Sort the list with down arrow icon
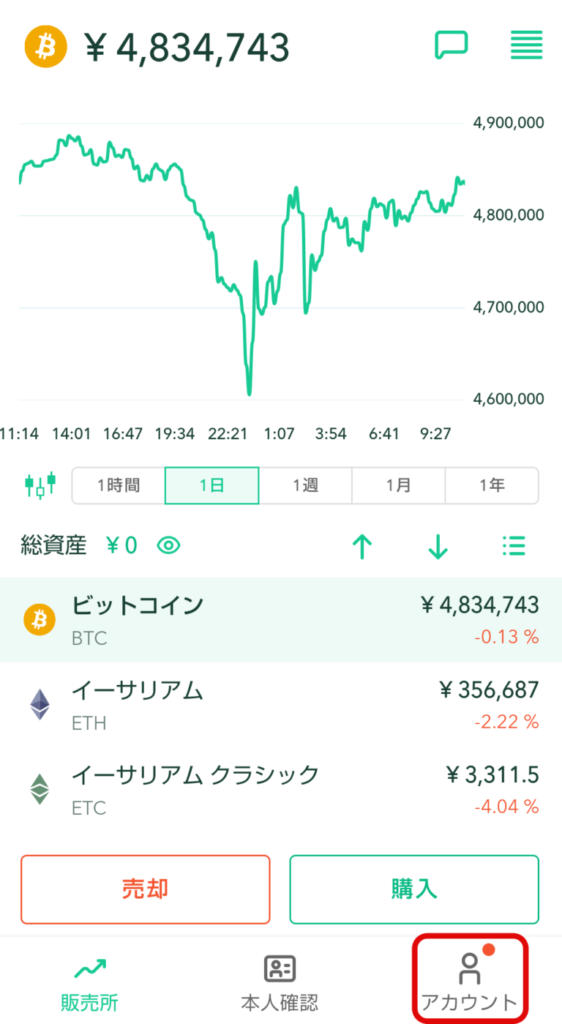Viewport: 562px width, 1024px height. 438,547
